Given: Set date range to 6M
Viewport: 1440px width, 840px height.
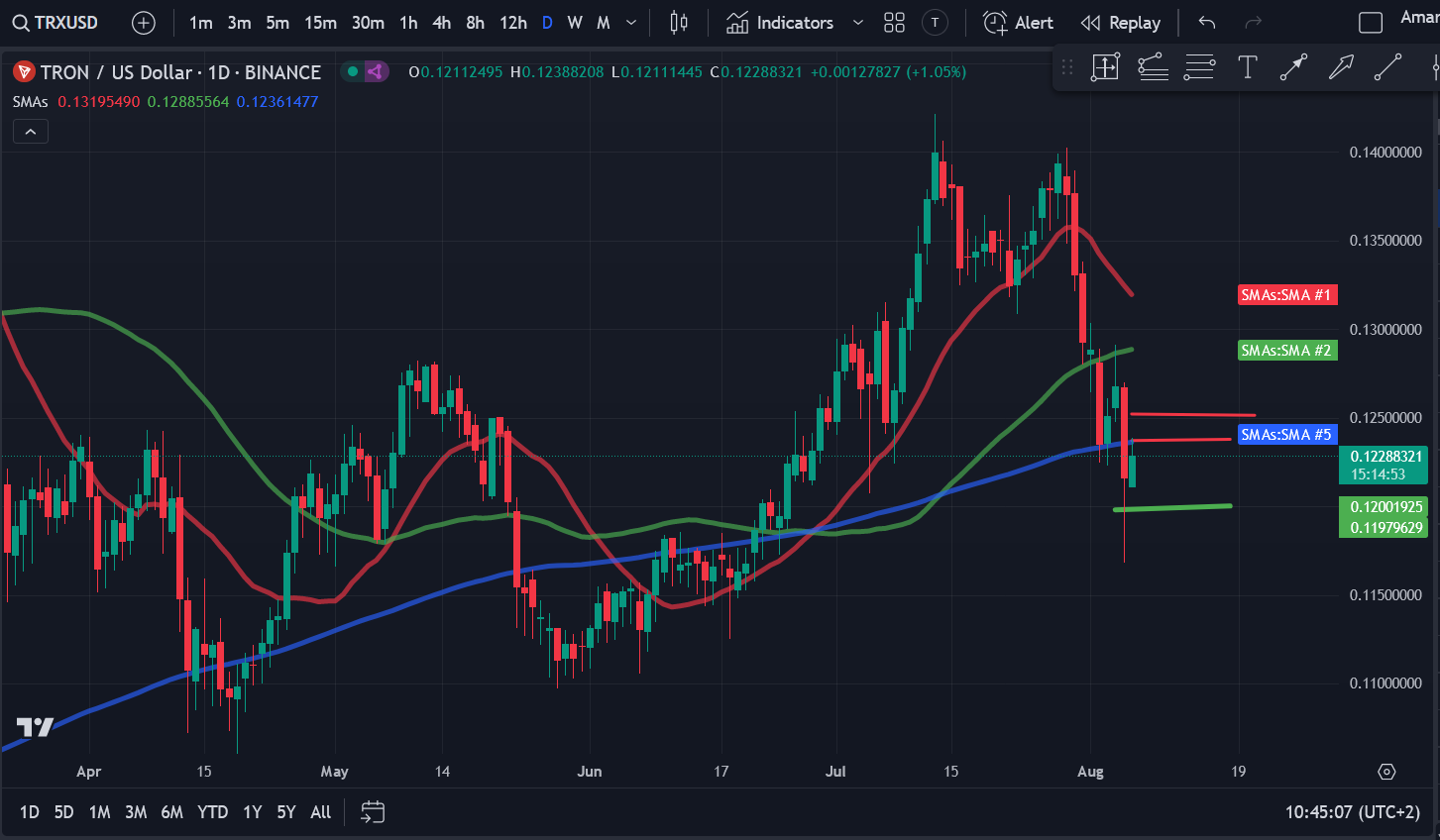Looking at the screenshot, I should coord(172,812).
